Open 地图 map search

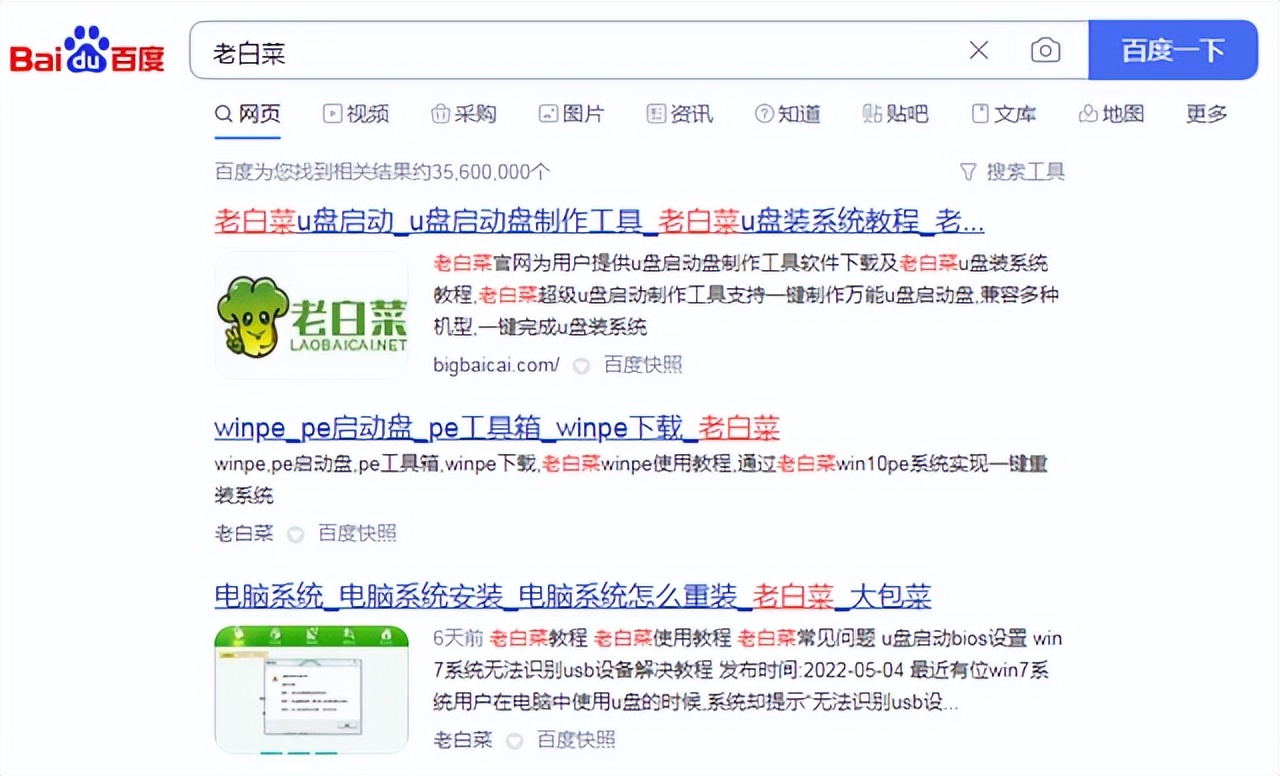coord(1111,113)
